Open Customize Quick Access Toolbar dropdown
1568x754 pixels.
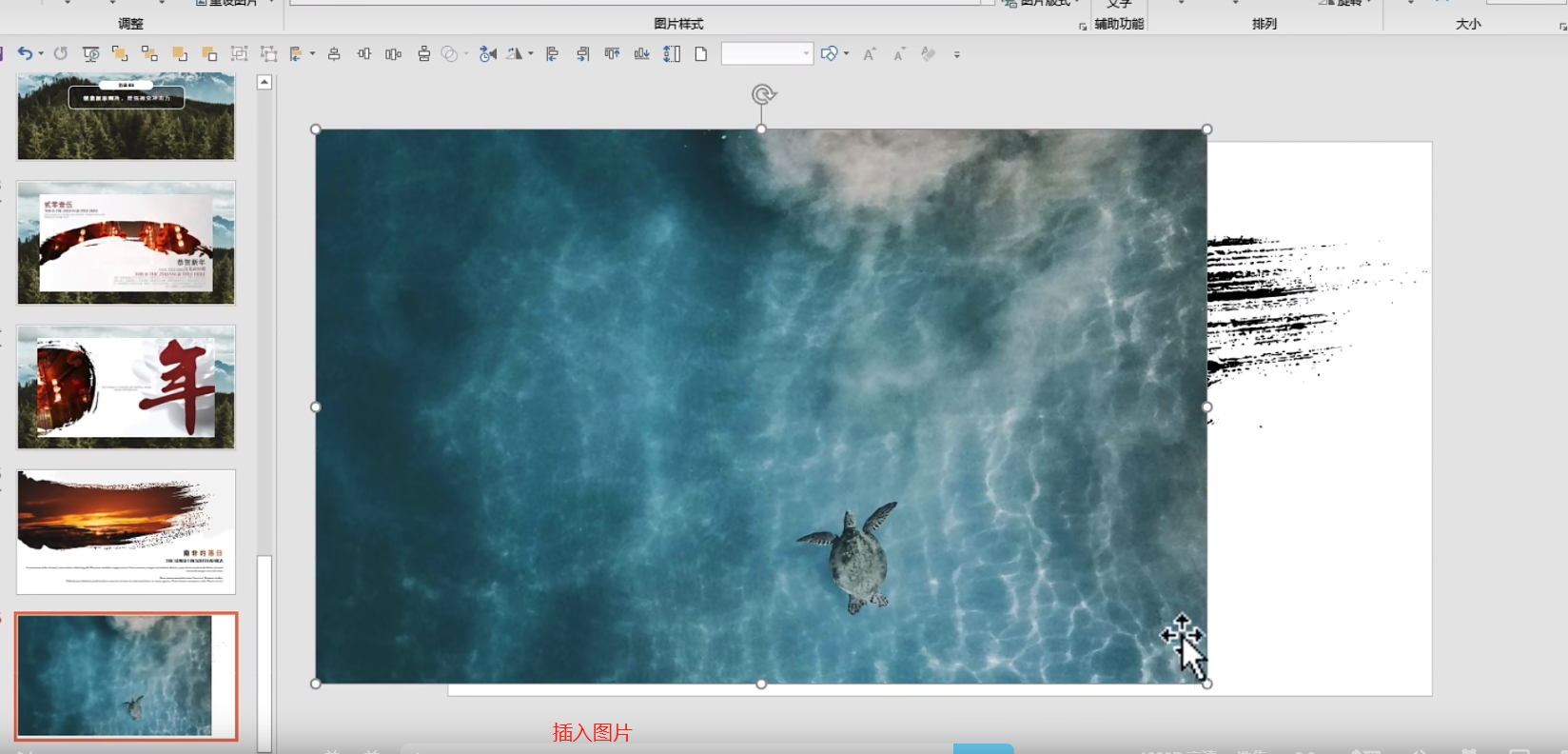pyautogui.click(x=957, y=55)
